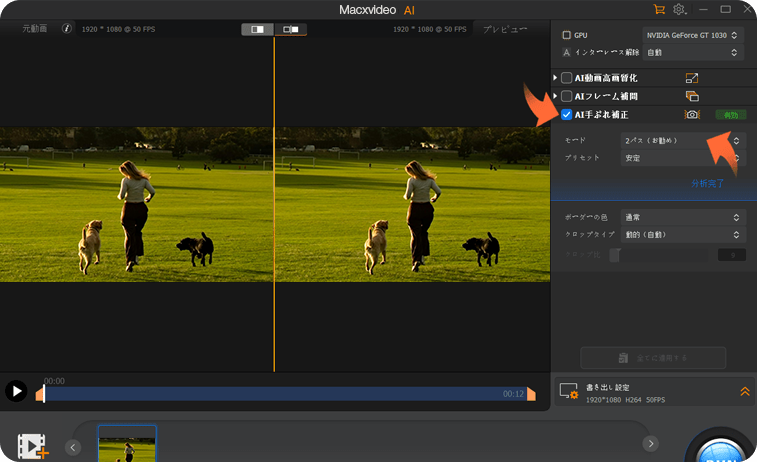Image resolution: width=757 pixels, height=462 pixels.
Task: Click the export settings monitor icon
Action: [569, 391]
